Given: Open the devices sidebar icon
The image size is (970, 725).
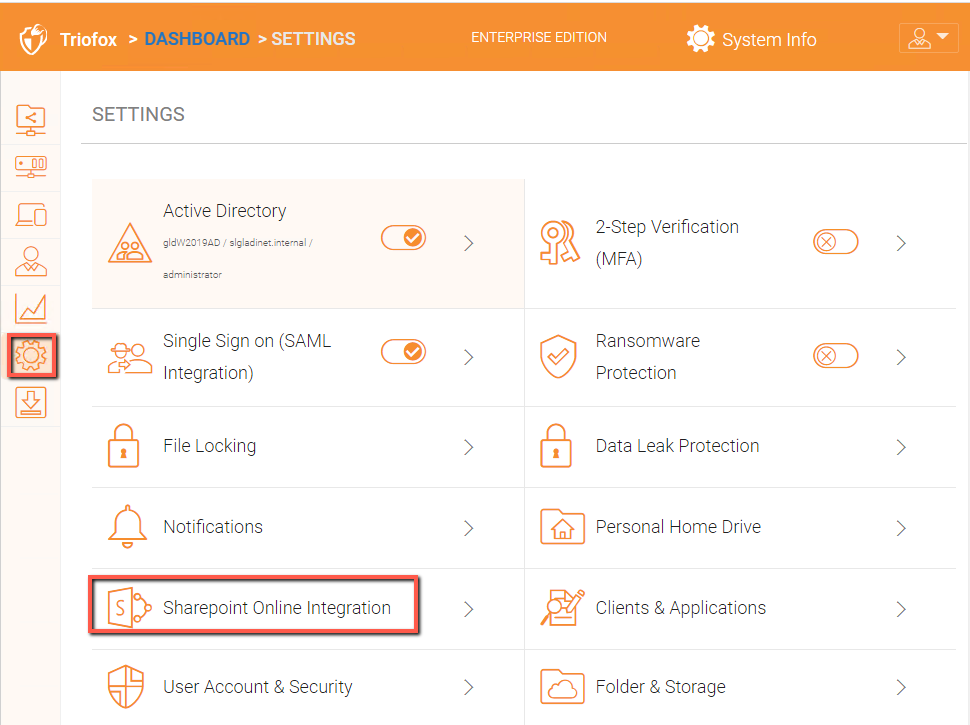Looking at the screenshot, I should 31,215.
